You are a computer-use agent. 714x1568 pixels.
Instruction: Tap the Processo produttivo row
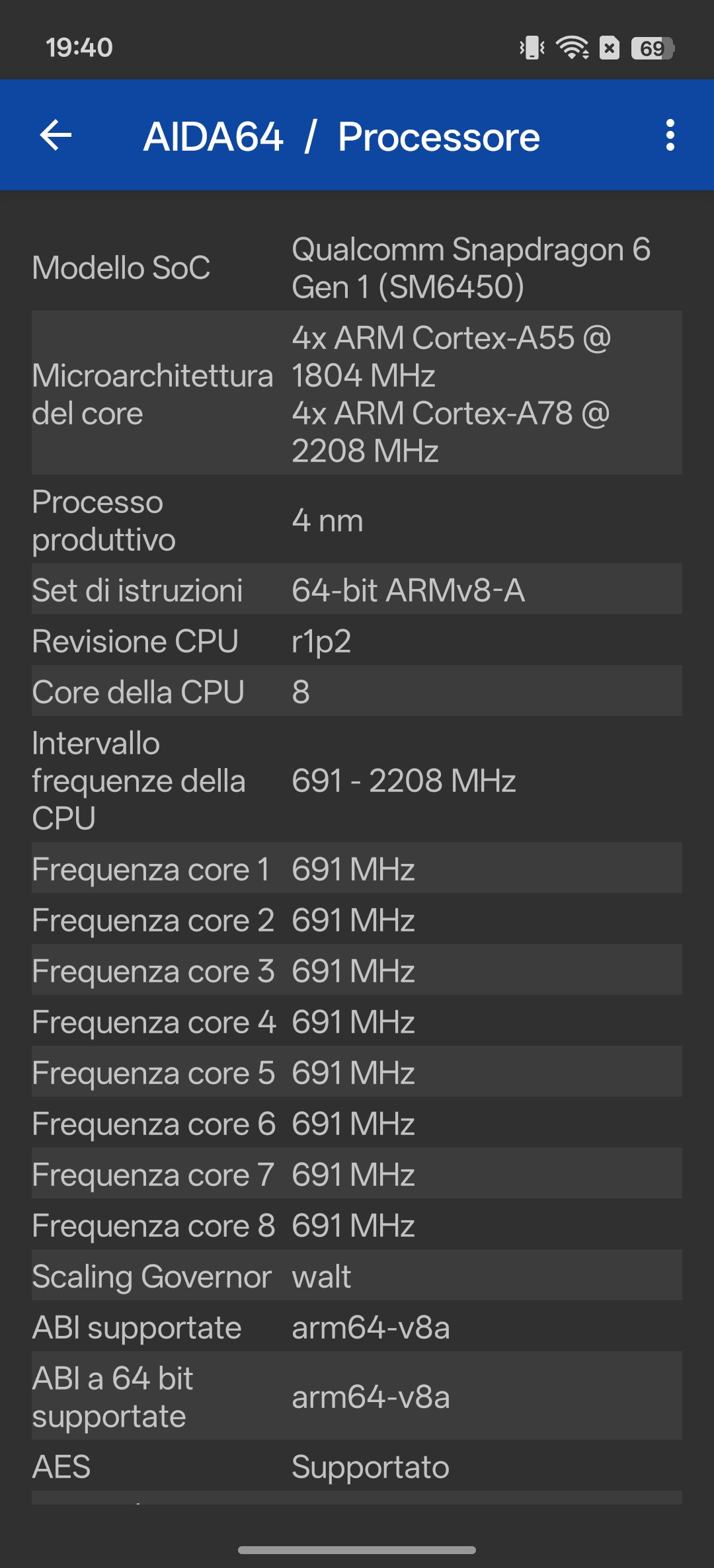click(x=357, y=520)
